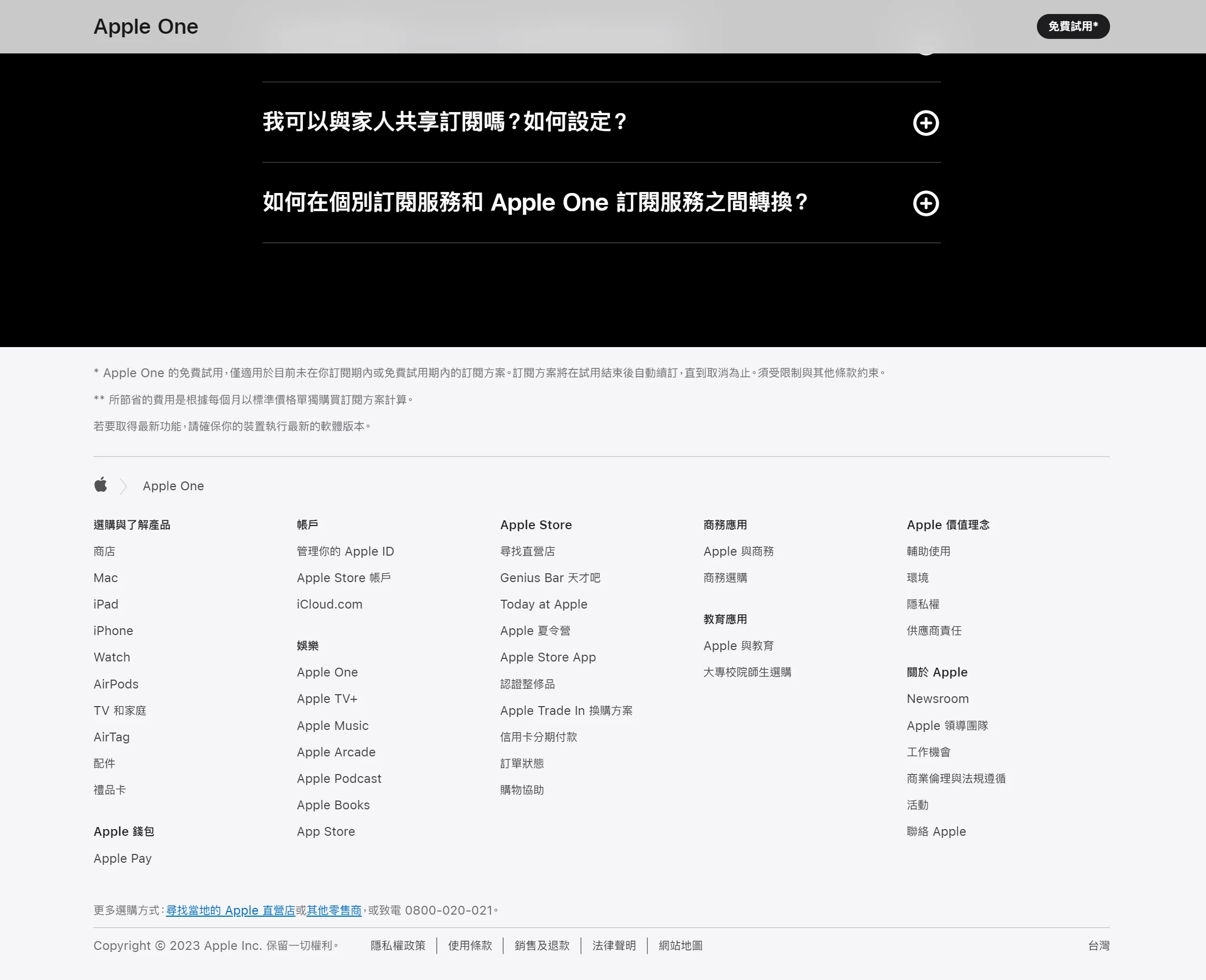Click Apple Trade In 換購方案 link
Screen dimensions: 1206x980
[x=566, y=710]
